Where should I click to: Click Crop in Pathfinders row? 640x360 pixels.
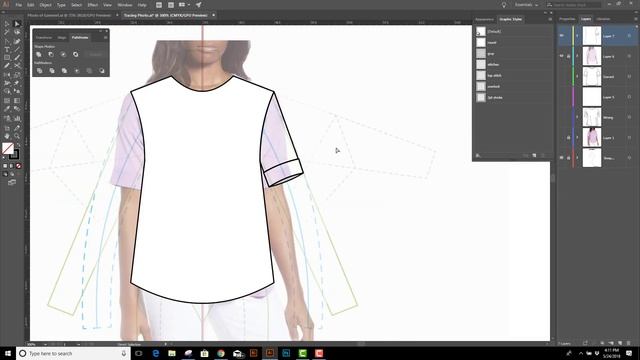[77, 71]
